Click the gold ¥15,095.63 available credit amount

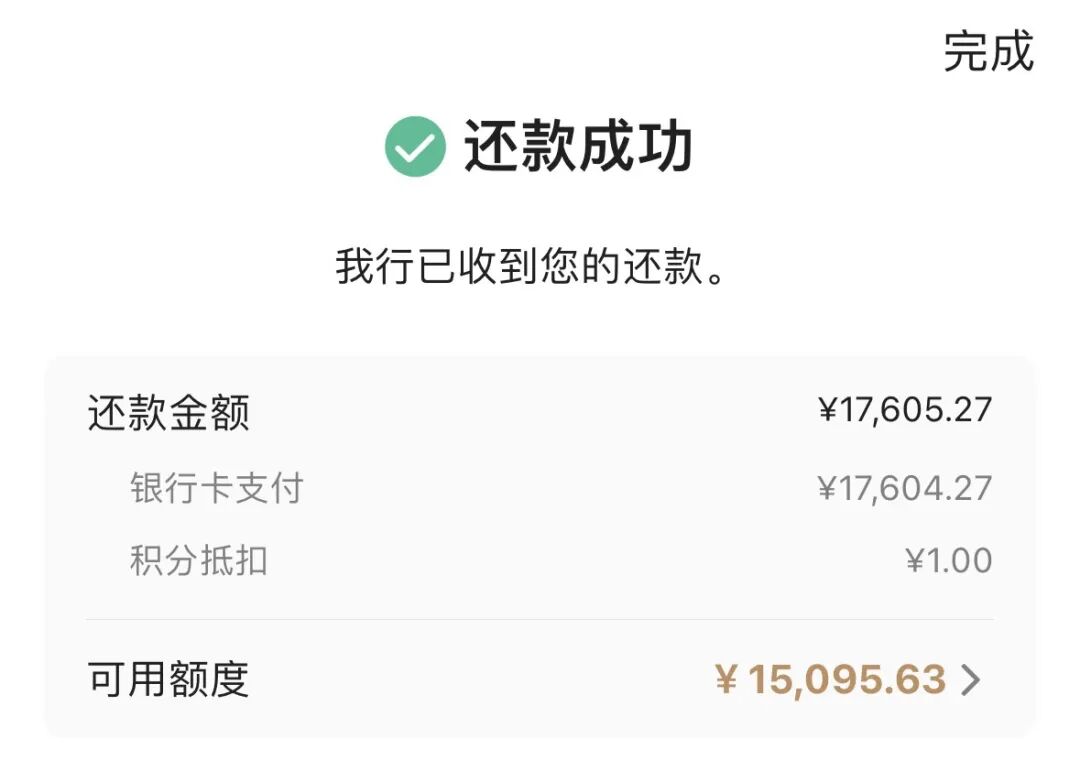click(831, 681)
